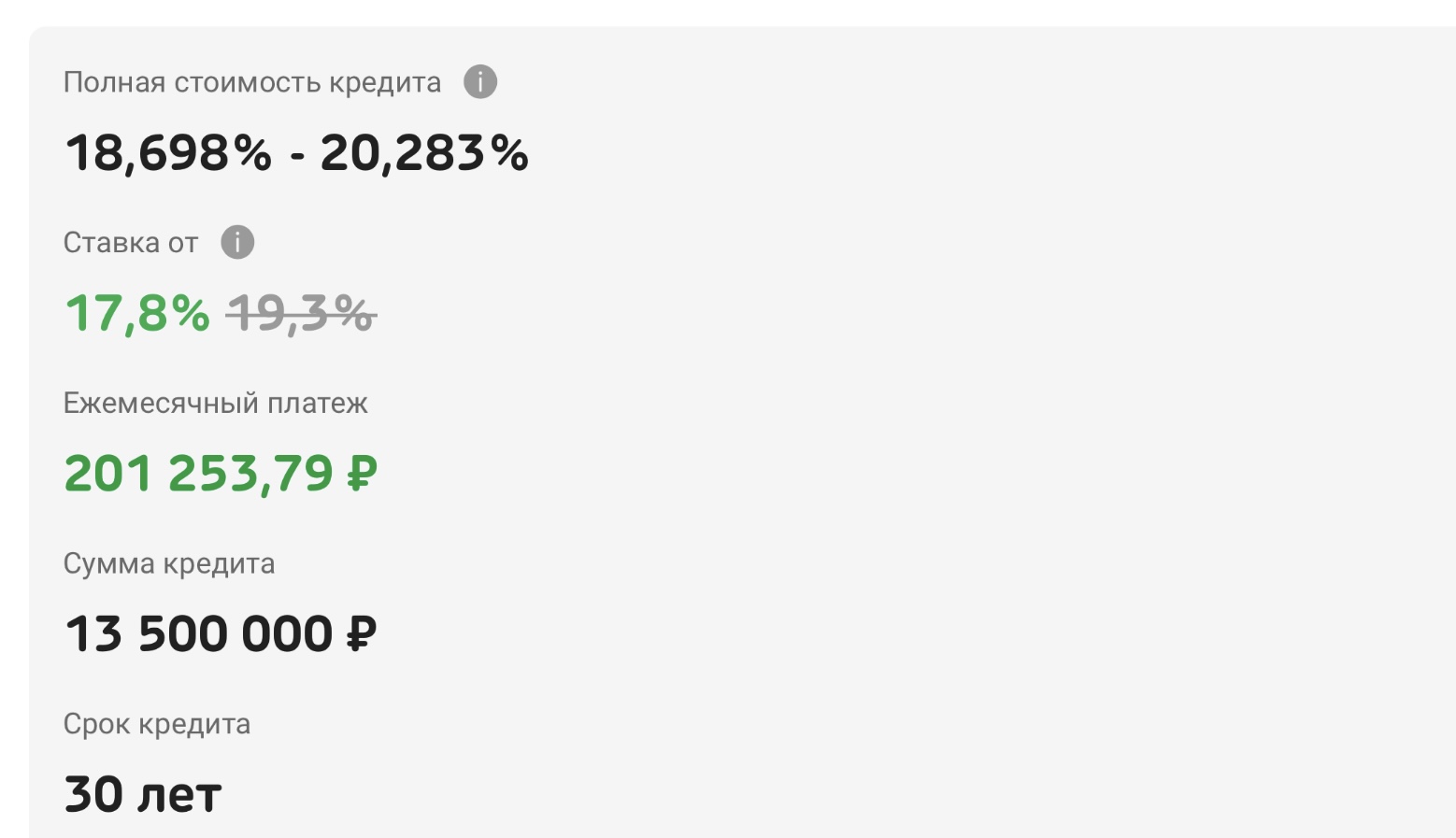Click the 20,283% maximum full cost figure
The width and height of the screenshot is (1456, 838).
pyautogui.click(x=424, y=152)
